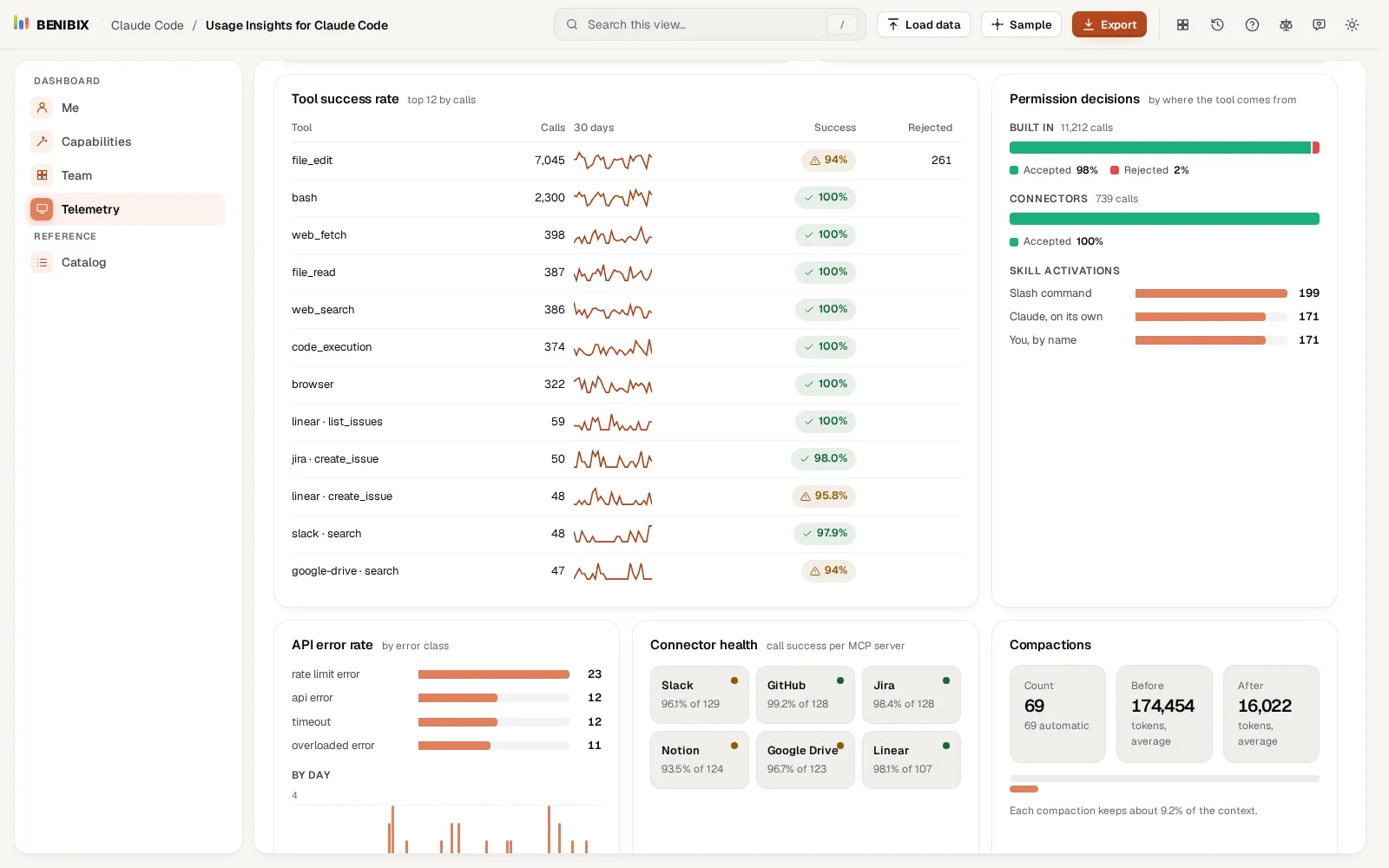Click the BENIBIX logo icon
1389x868 pixels.
pos(22,23)
